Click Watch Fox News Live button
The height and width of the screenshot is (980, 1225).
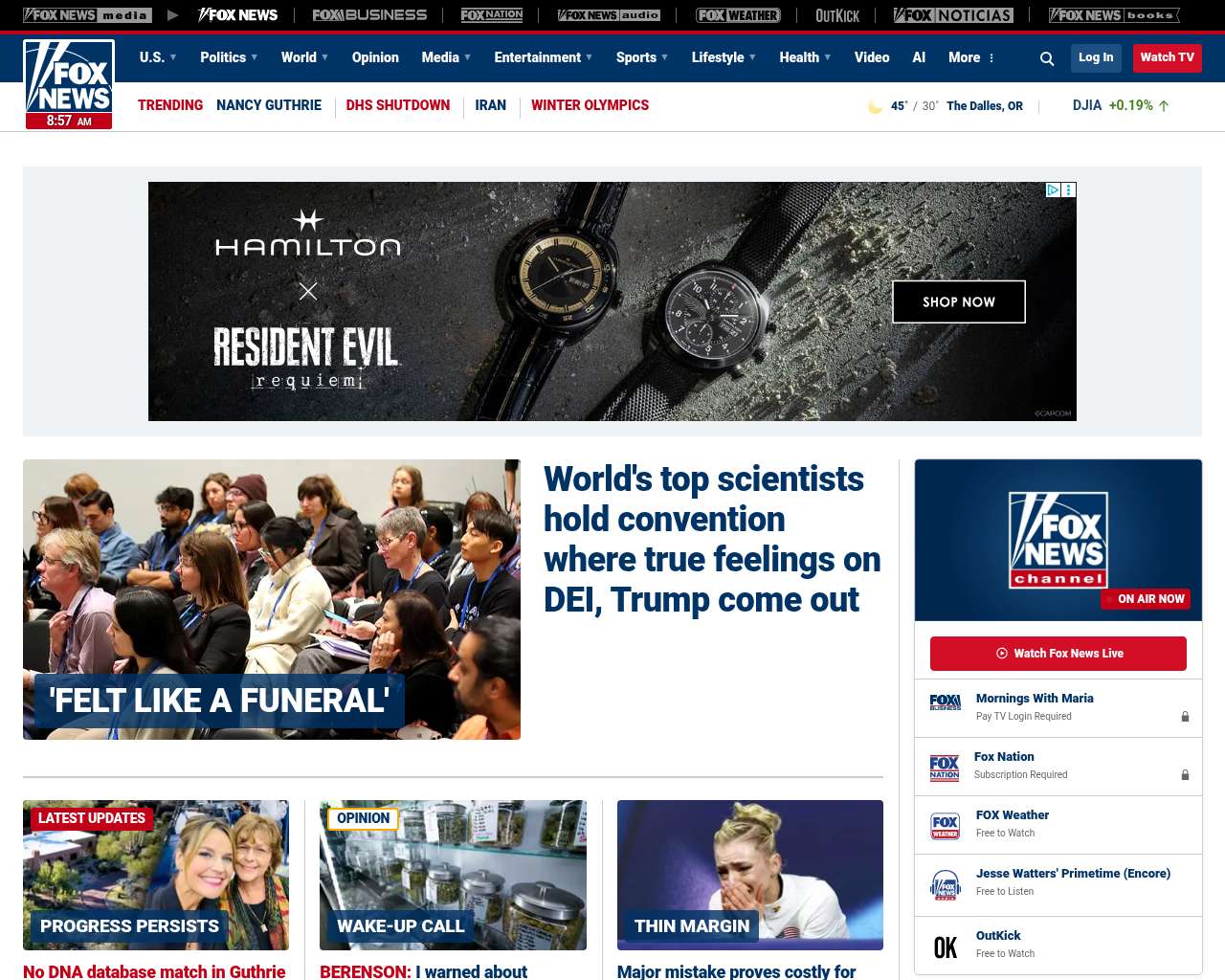(1058, 654)
